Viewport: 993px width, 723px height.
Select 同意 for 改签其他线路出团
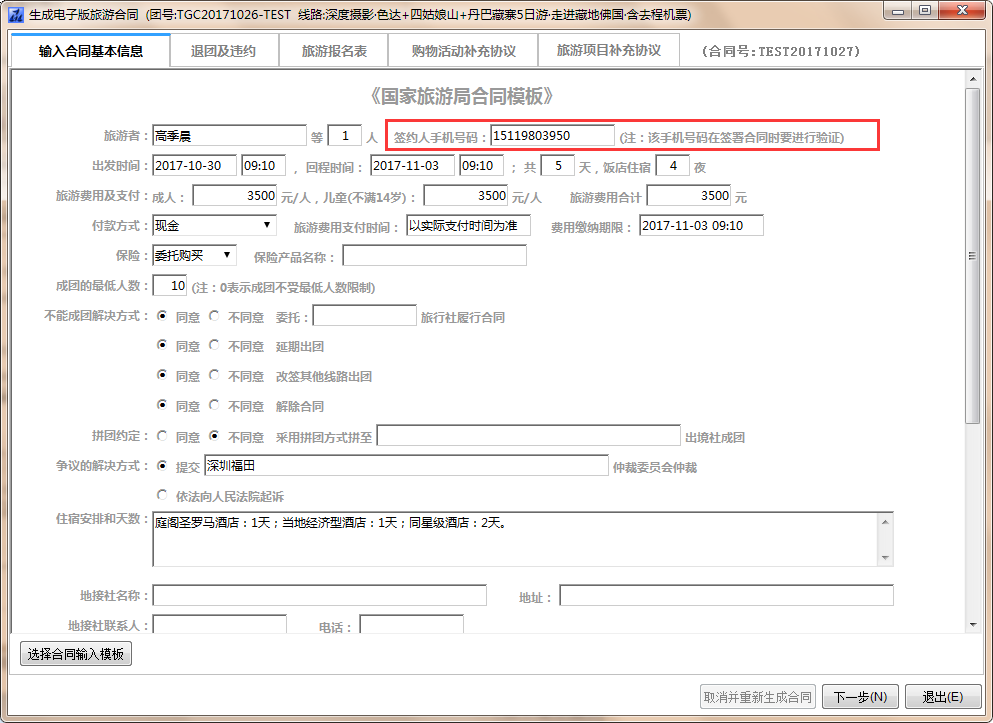pyautogui.click(x=163, y=375)
